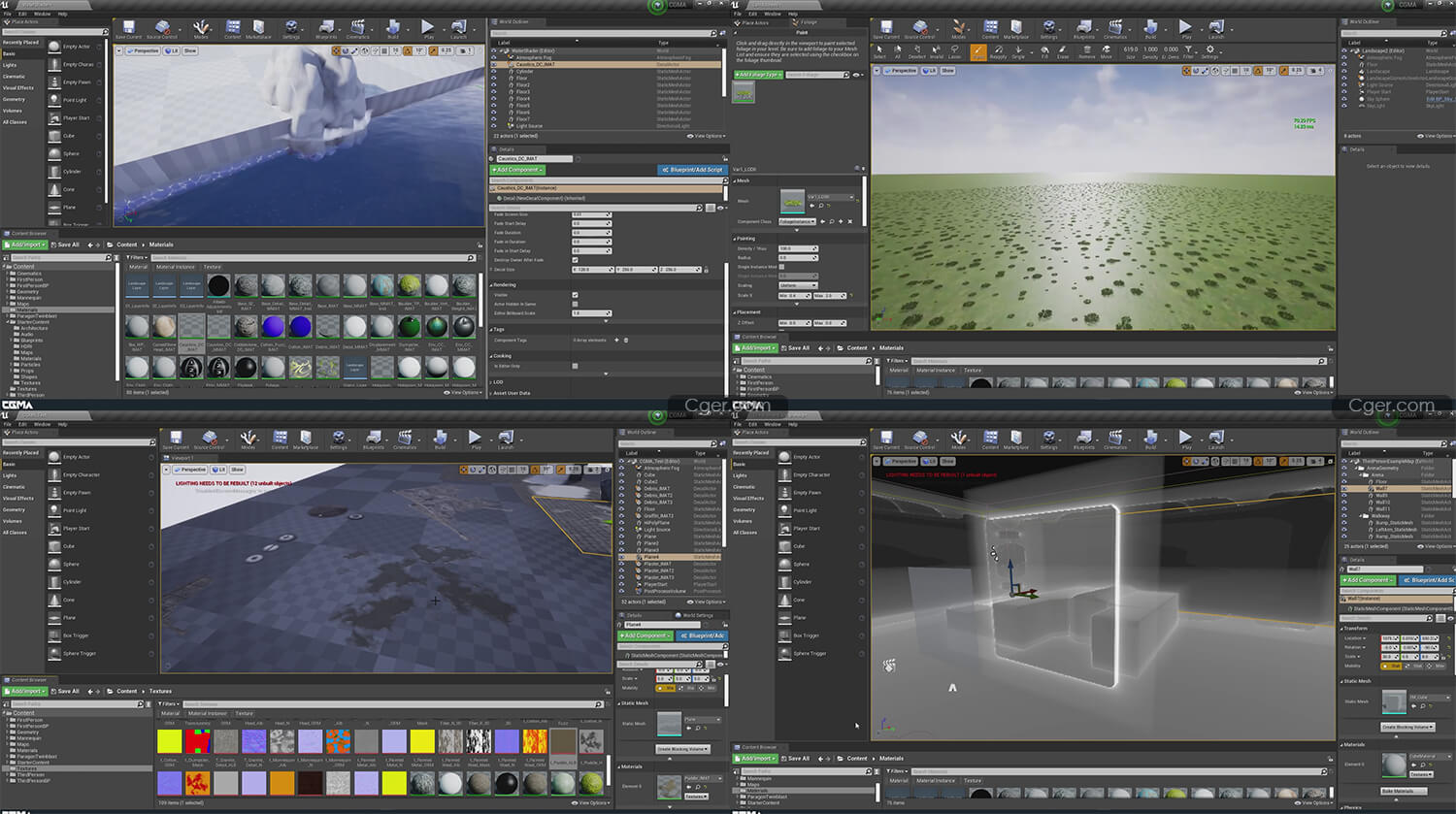Select Cube actor in bottom-right Place Actors

(x=800, y=546)
